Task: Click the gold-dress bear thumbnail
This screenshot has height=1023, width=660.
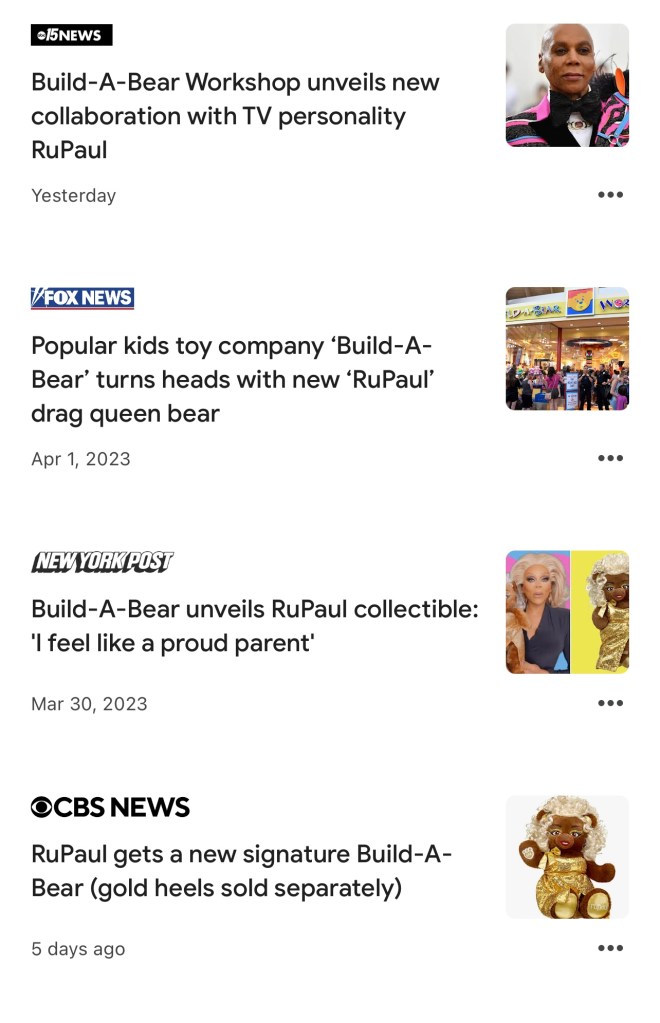Action: 567,856
